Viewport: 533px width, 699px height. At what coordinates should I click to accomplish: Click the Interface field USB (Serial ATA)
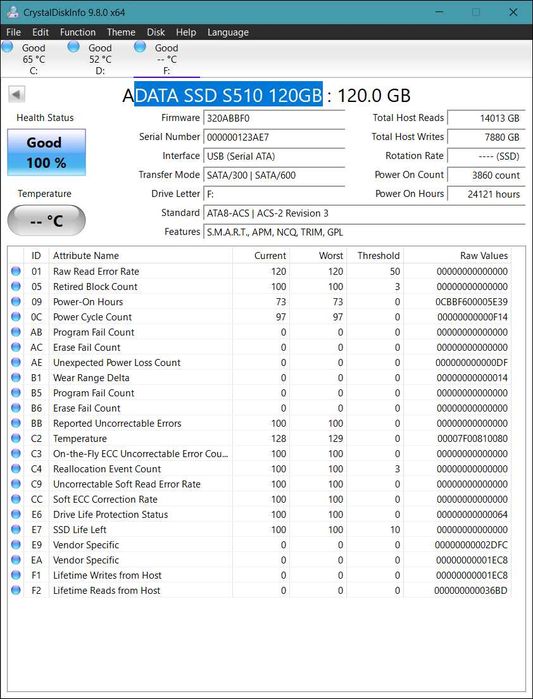(274, 156)
